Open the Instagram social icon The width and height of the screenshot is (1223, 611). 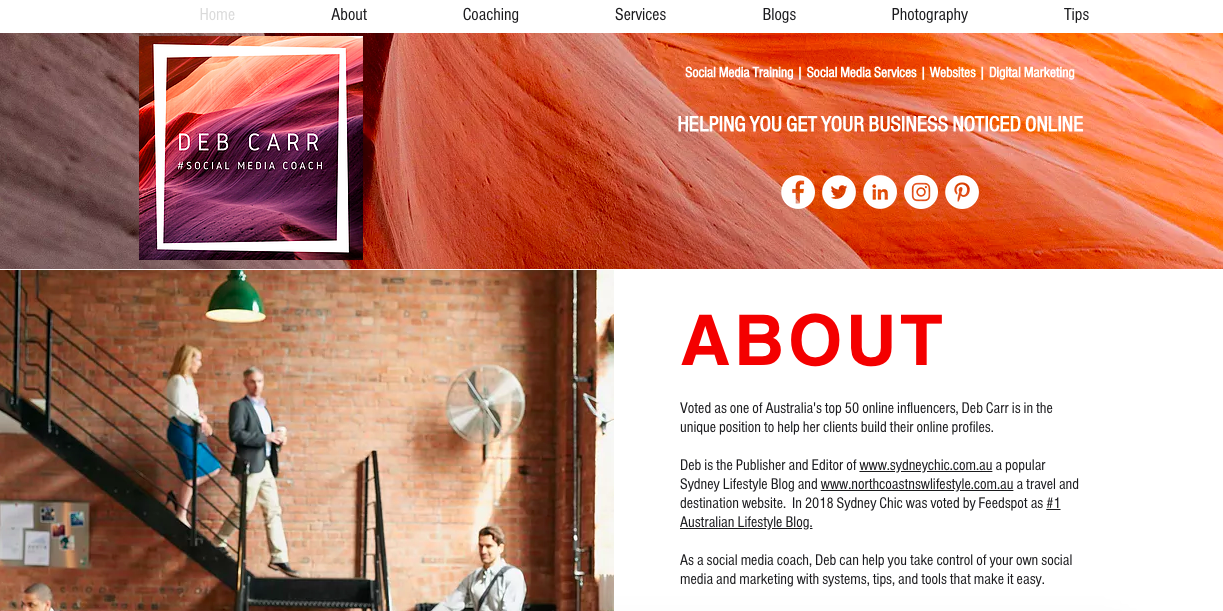pos(921,192)
